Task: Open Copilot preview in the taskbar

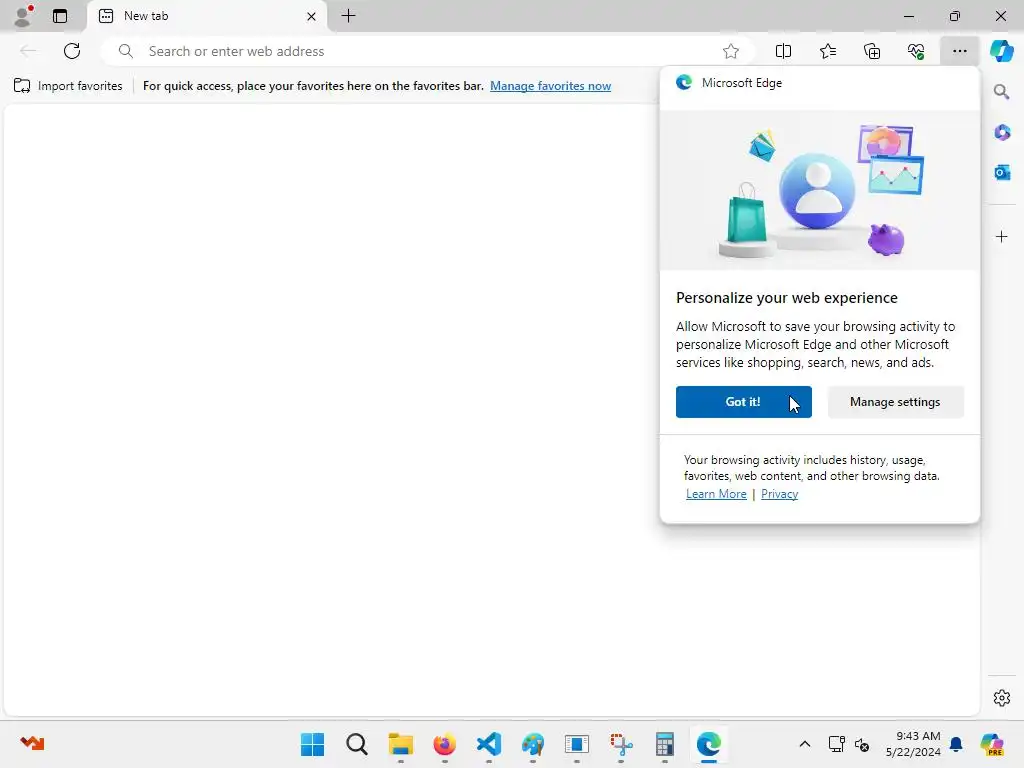Action: [991, 744]
